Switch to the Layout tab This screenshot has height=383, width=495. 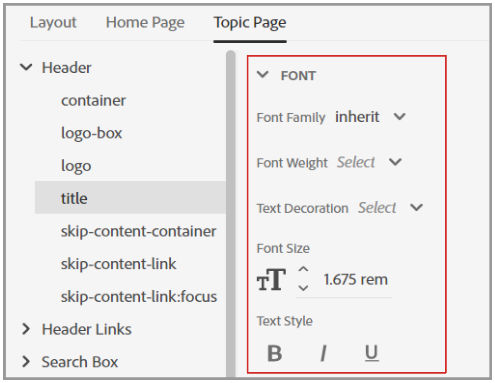(x=53, y=23)
